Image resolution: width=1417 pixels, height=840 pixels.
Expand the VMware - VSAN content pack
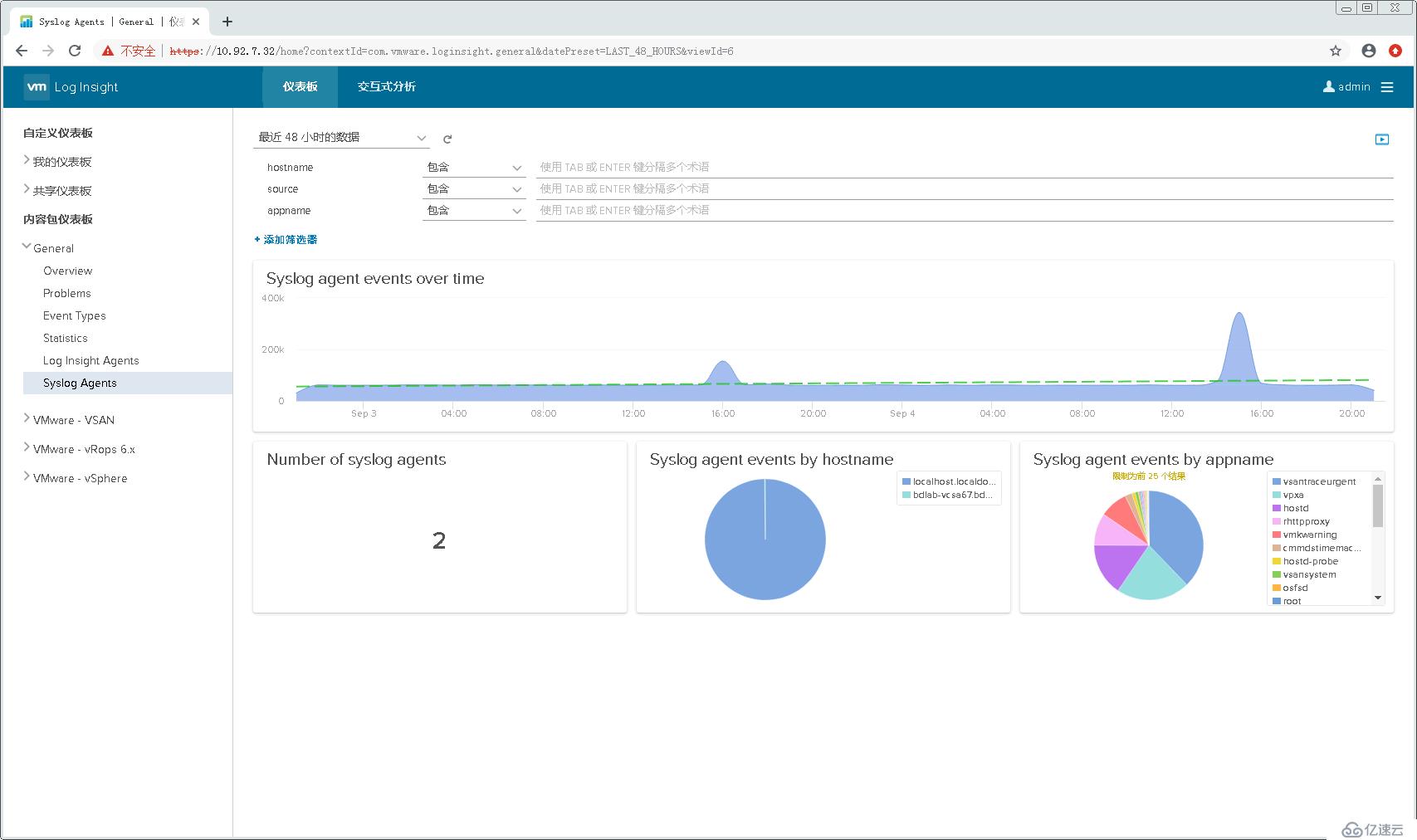27,418
